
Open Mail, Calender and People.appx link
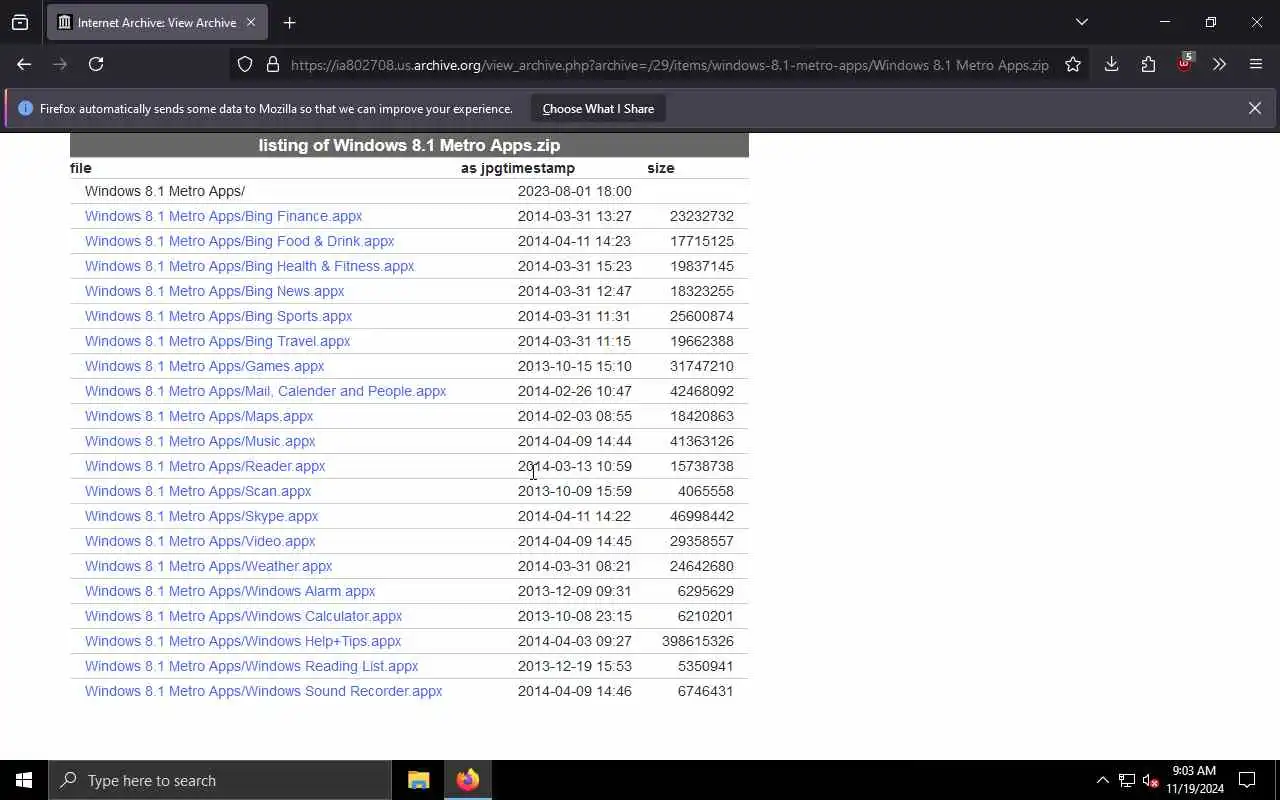point(265,391)
